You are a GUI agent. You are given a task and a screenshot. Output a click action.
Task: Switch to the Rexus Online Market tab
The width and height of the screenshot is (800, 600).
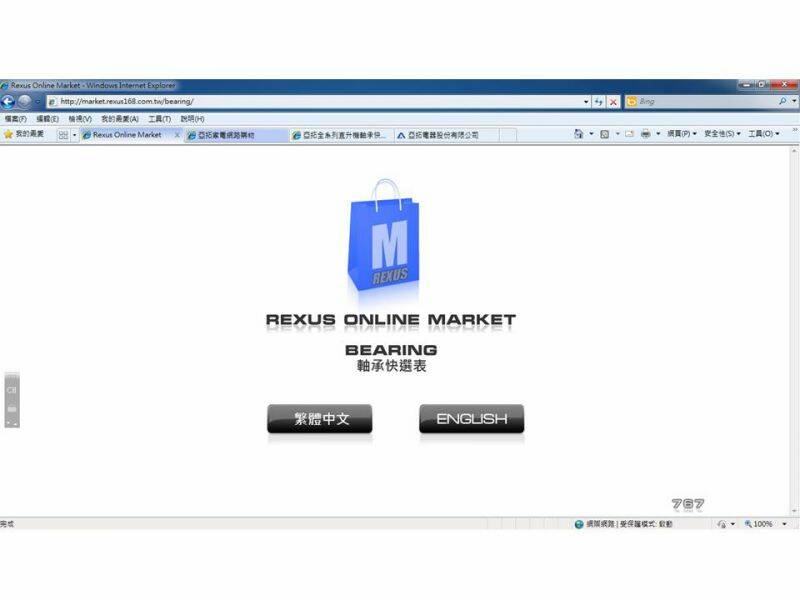point(127,135)
